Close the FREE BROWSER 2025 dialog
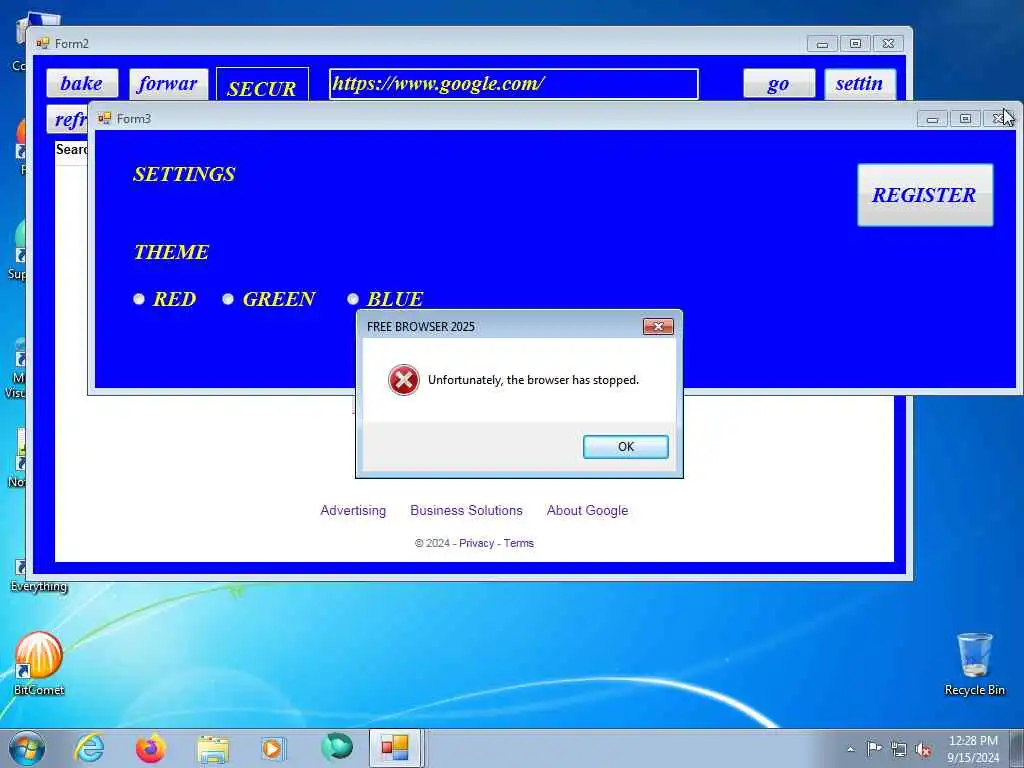 click(658, 327)
